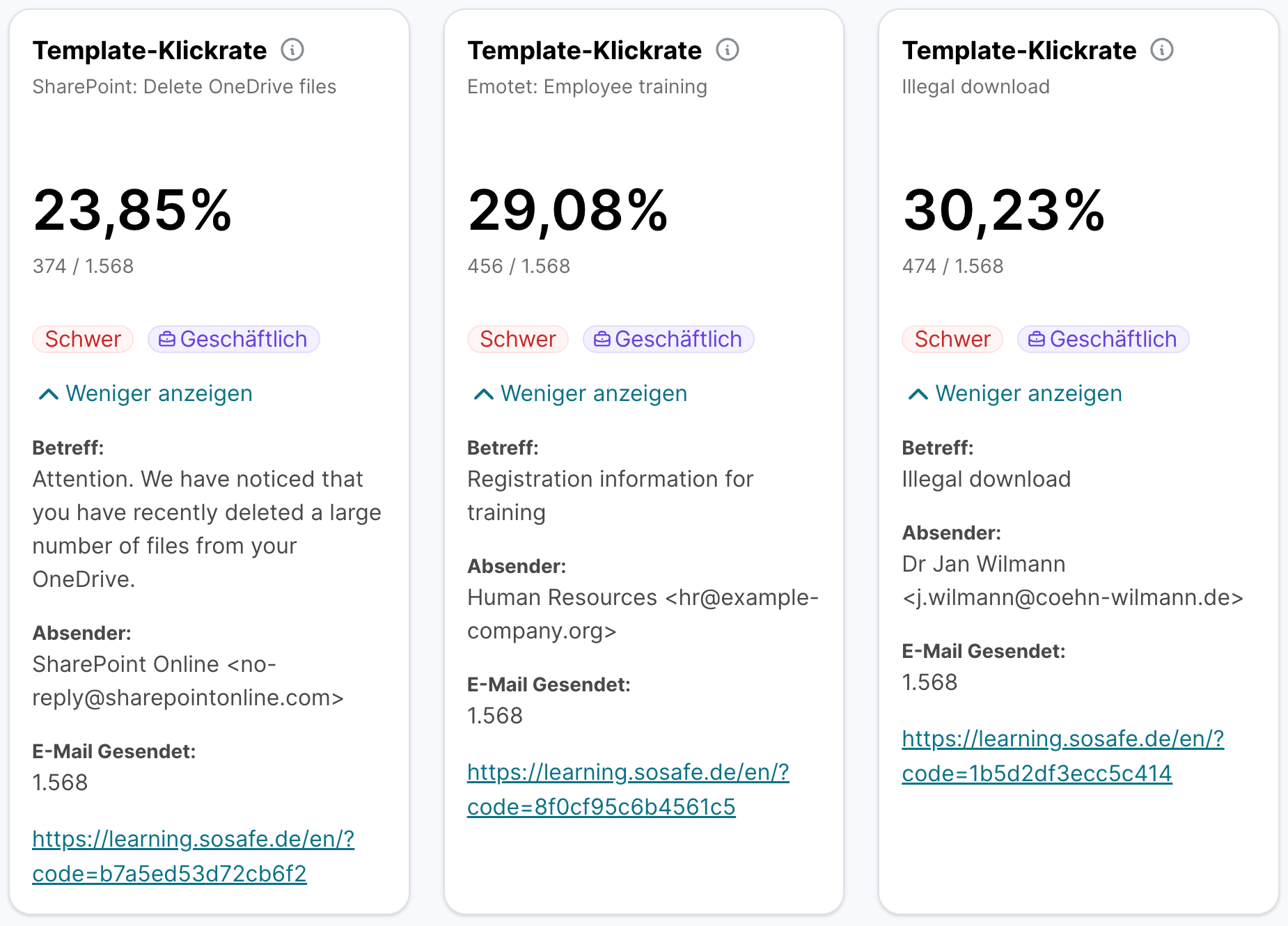Select the Schwer difficulty badge on the SharePoint card
The width and height of the screenshot is (1288, 926).
[x=82, y=339]
